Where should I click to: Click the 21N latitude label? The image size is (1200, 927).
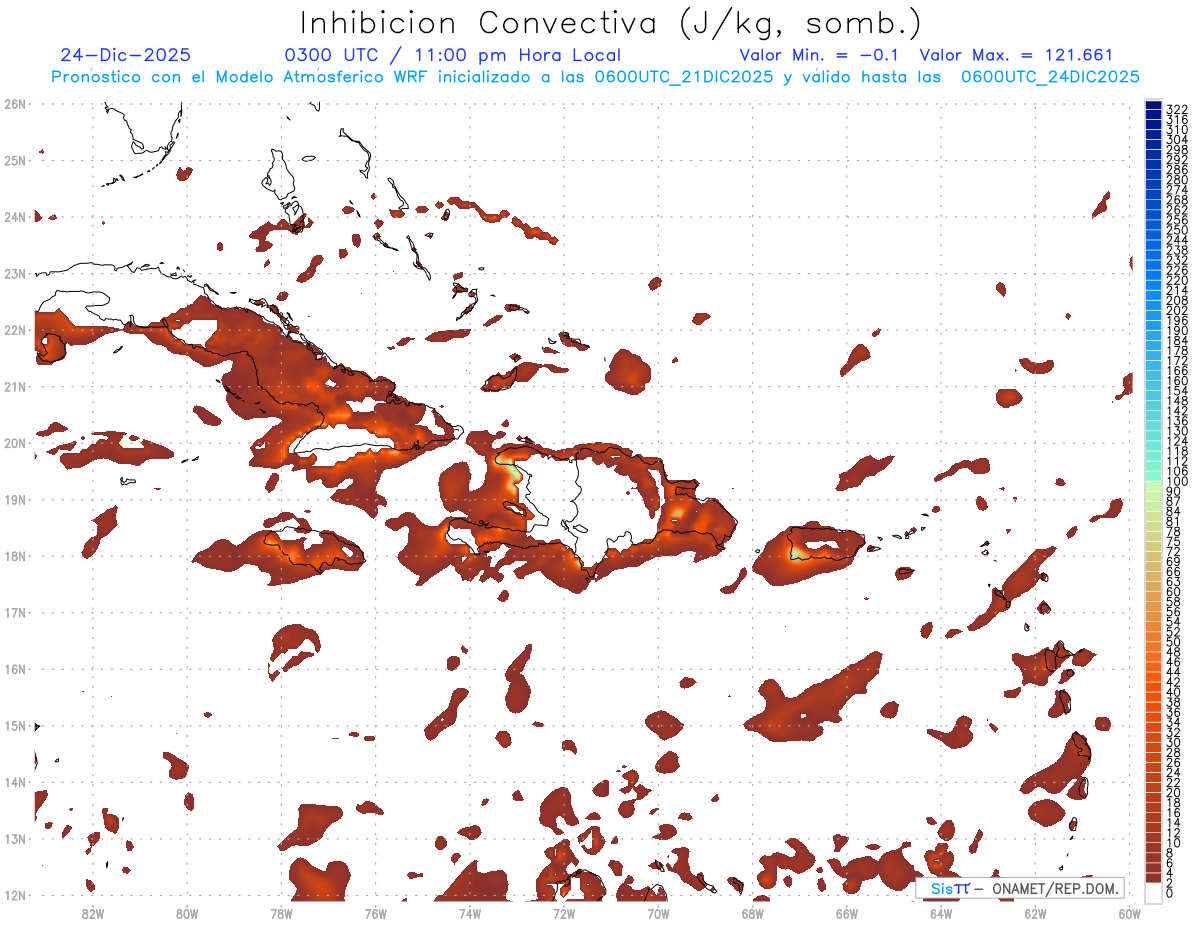[x=15, y=386]
